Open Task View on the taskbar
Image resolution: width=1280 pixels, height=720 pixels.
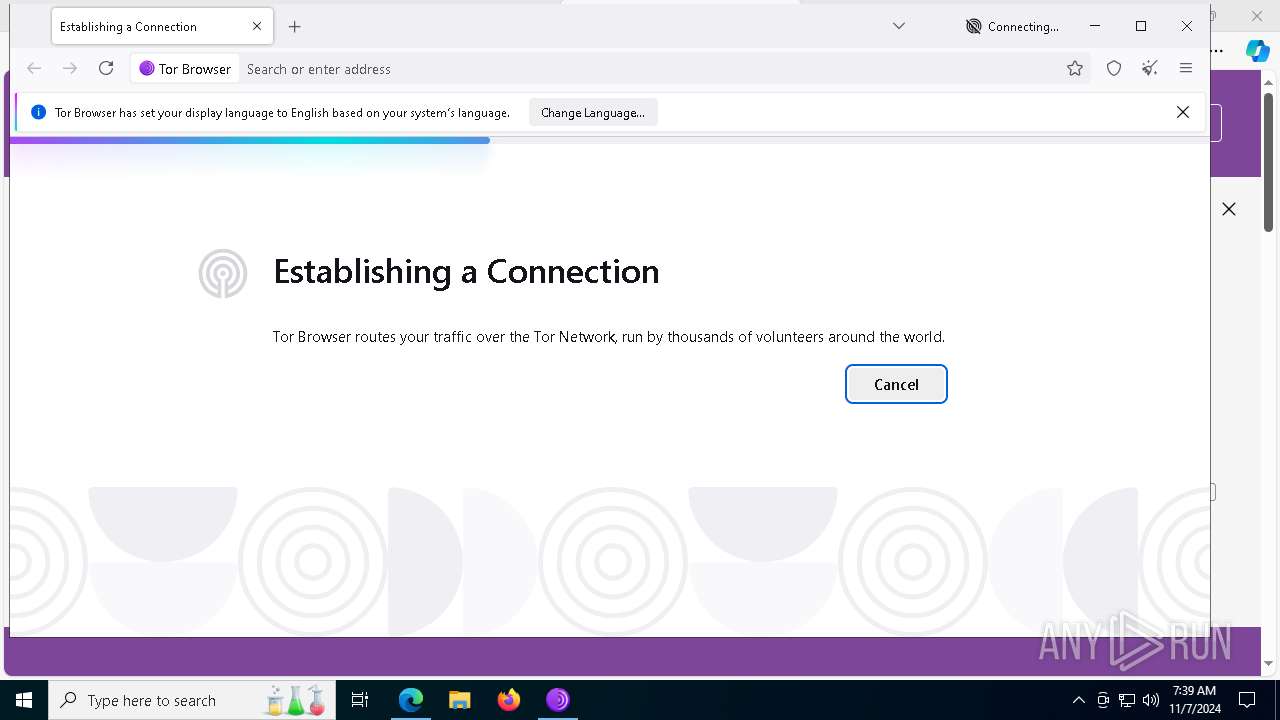pyautogui.click(x=360, y=700)
